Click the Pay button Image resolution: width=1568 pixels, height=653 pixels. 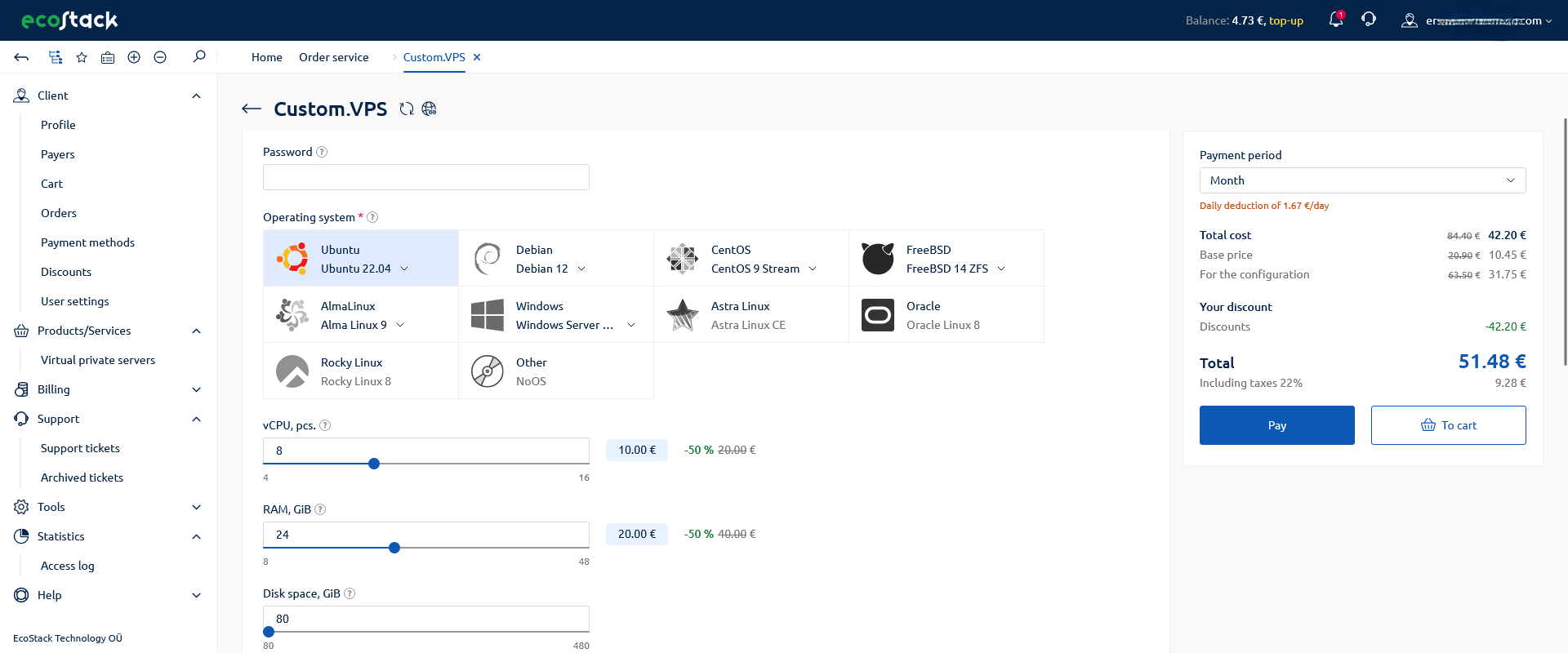1277,425
